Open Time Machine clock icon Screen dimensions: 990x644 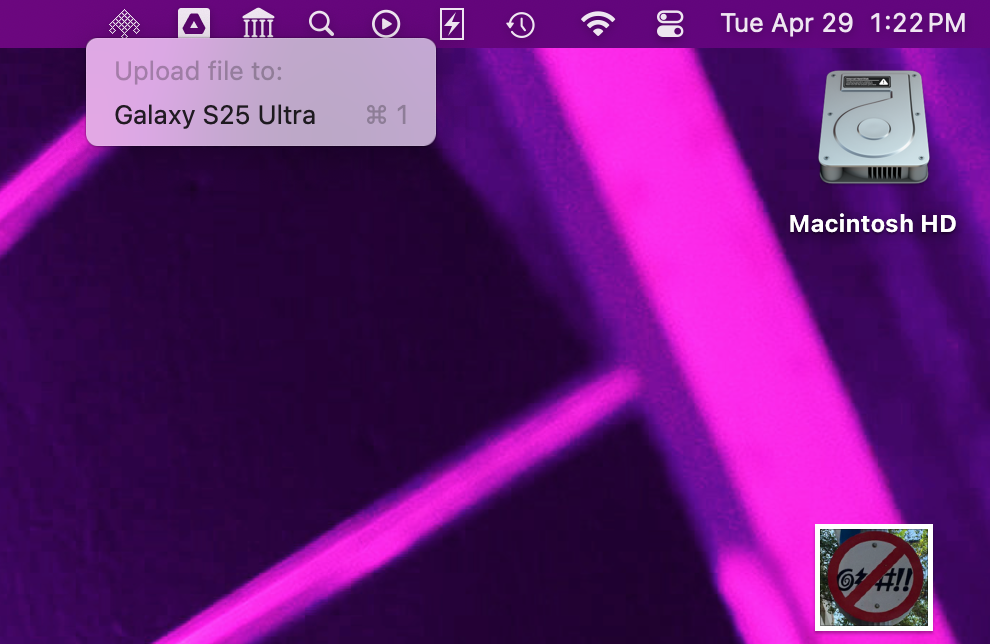coord(520,25)
